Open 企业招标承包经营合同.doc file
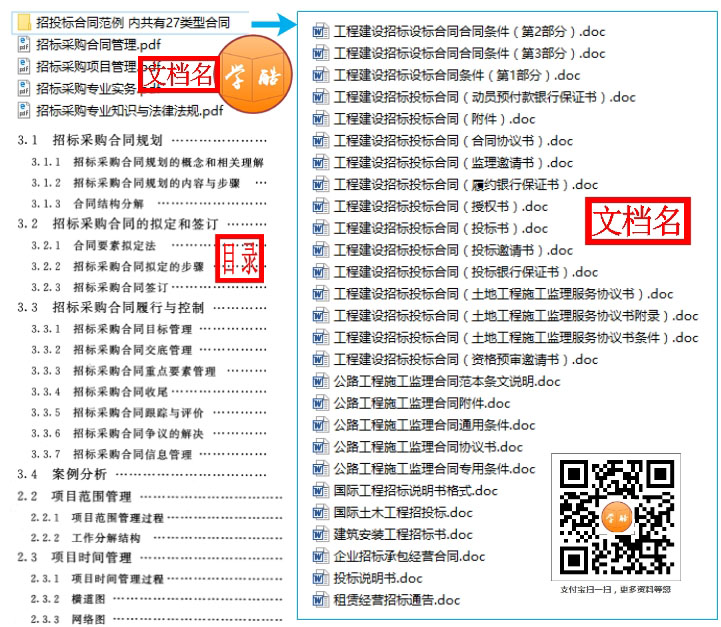The image size is (721, 627). [409, 556]
